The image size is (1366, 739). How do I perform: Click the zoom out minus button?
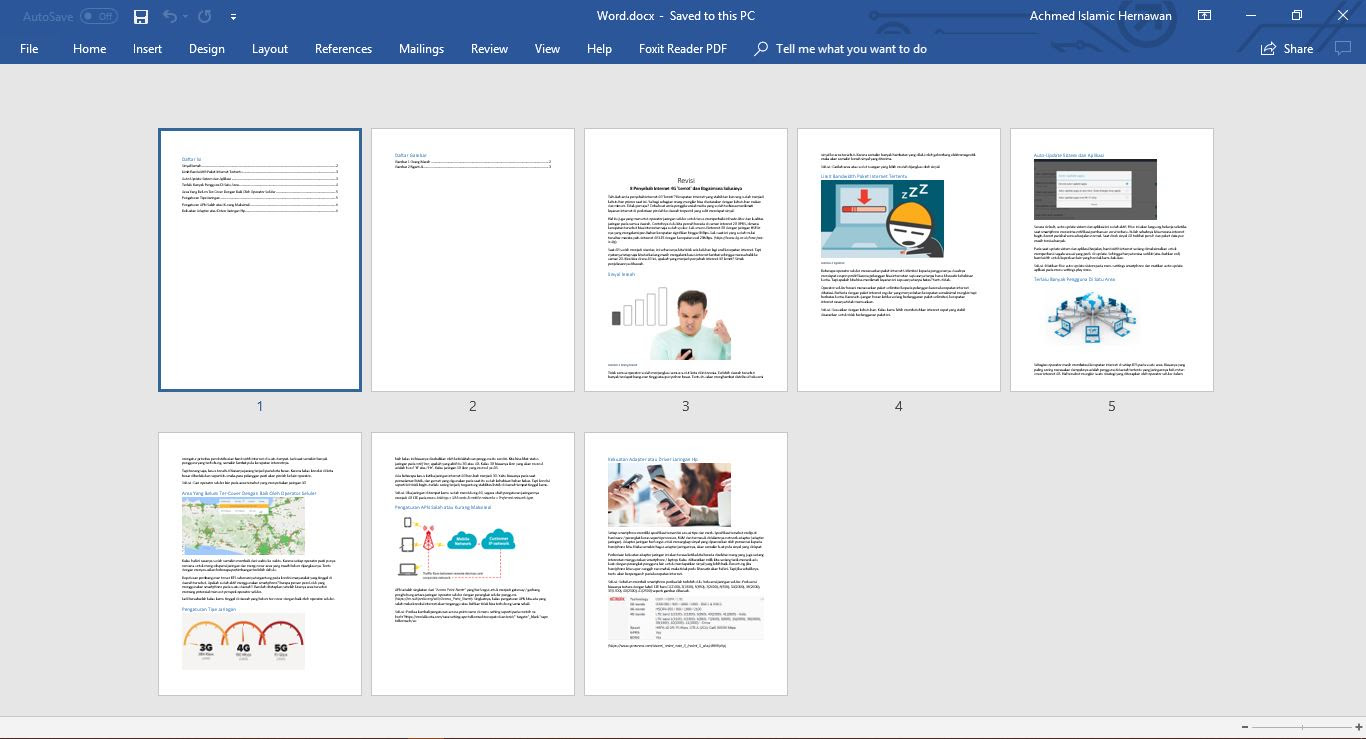(x=1244, y=727)
